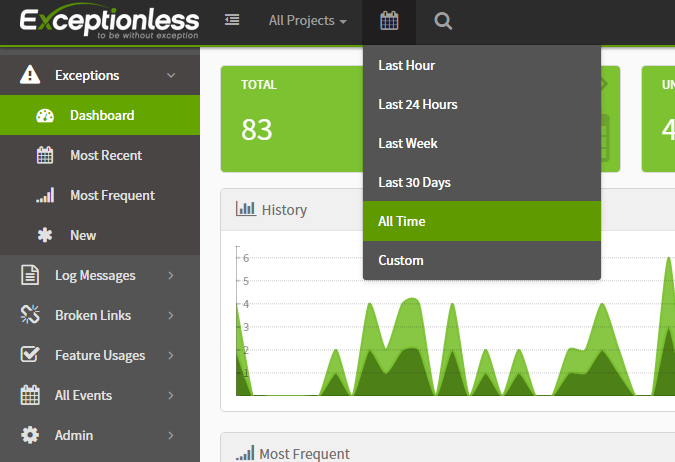Viewport: 675px width, 462px height.
Task: Click the Exceptionless logo
Action: 108,22
